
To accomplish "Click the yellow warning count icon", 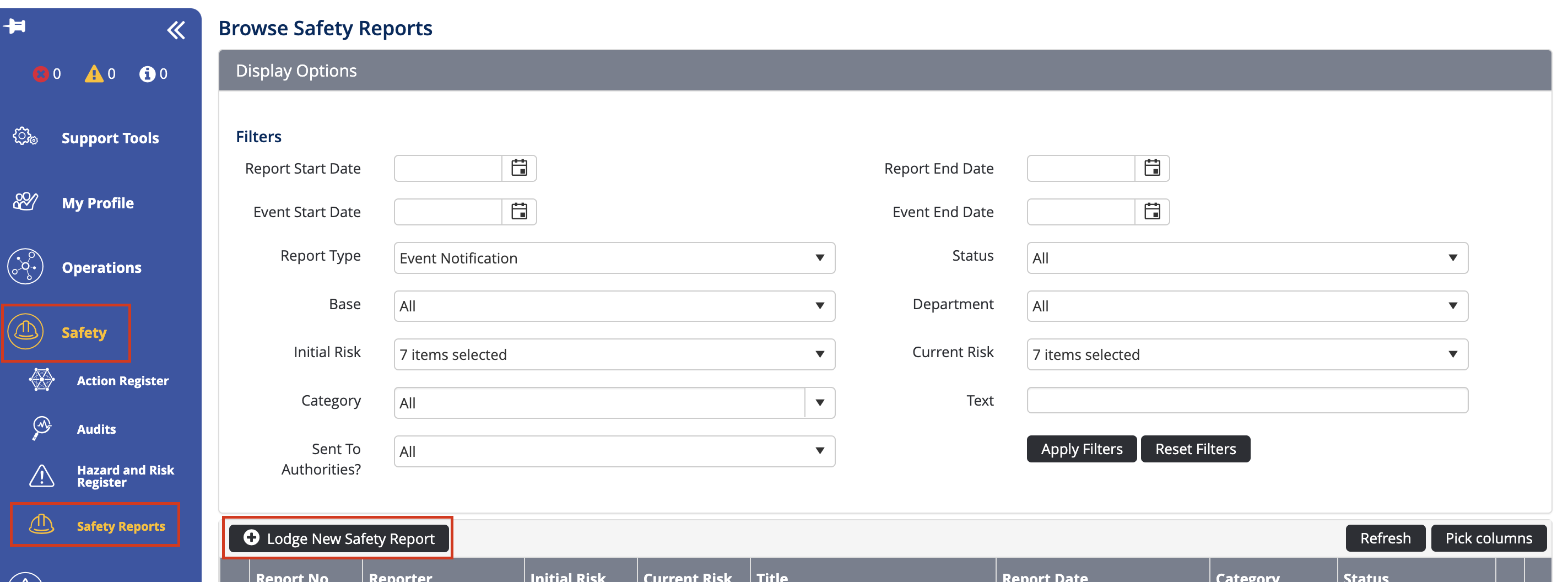I will 94,74.
